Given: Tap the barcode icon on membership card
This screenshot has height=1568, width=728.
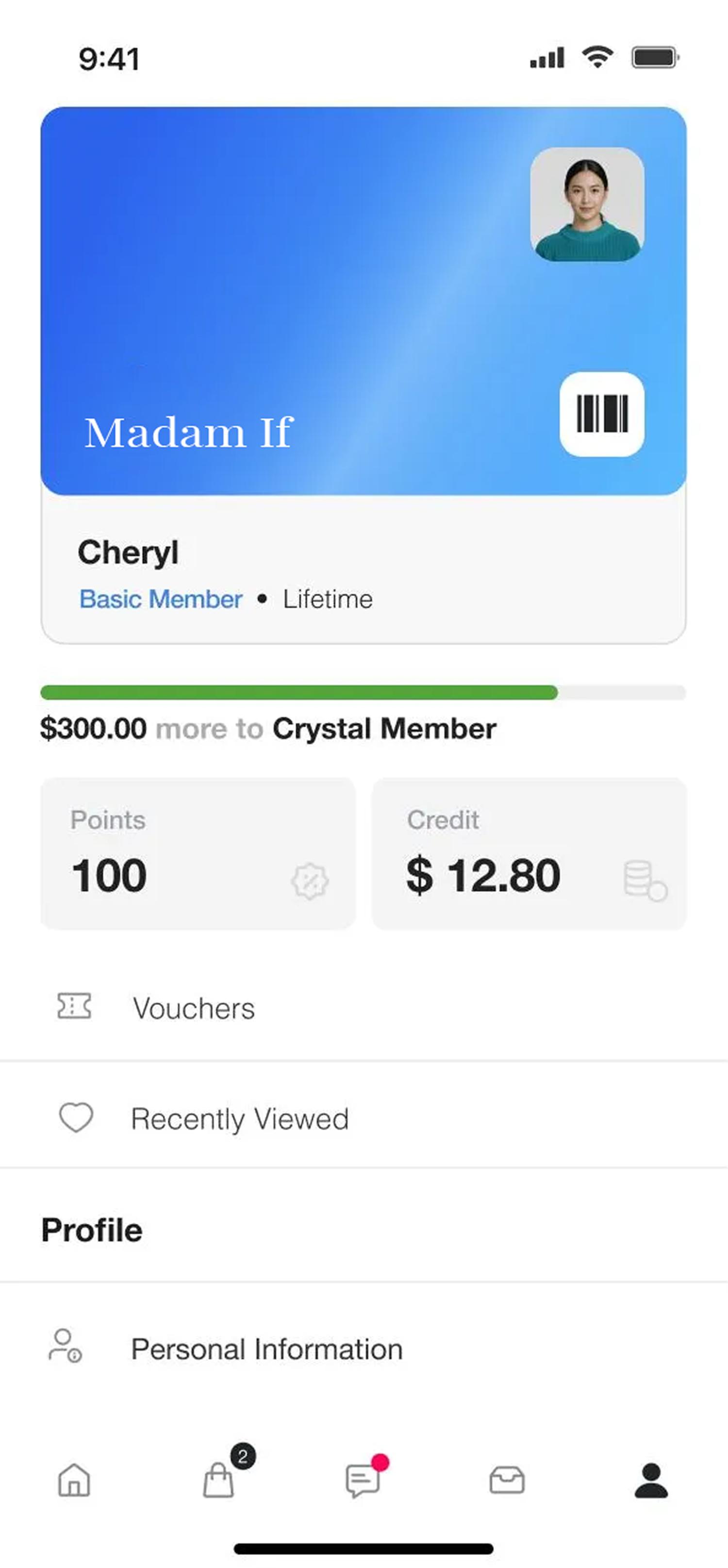Looking at the screenshot, I should pyautogui.click(x=601, y=415).
